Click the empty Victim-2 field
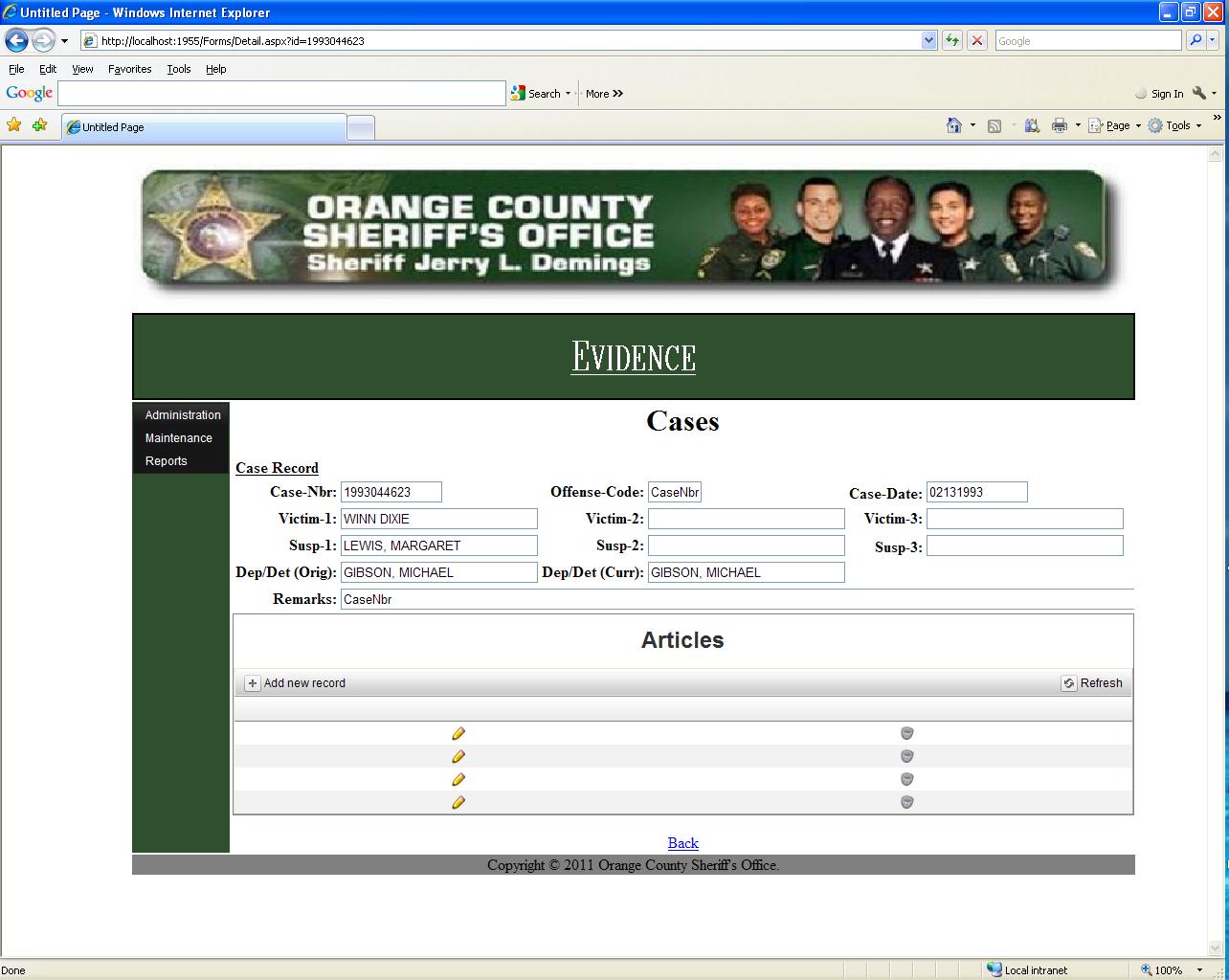Image resolution: width=1229 pixels, height=980 pixels. tap(747, 519)
